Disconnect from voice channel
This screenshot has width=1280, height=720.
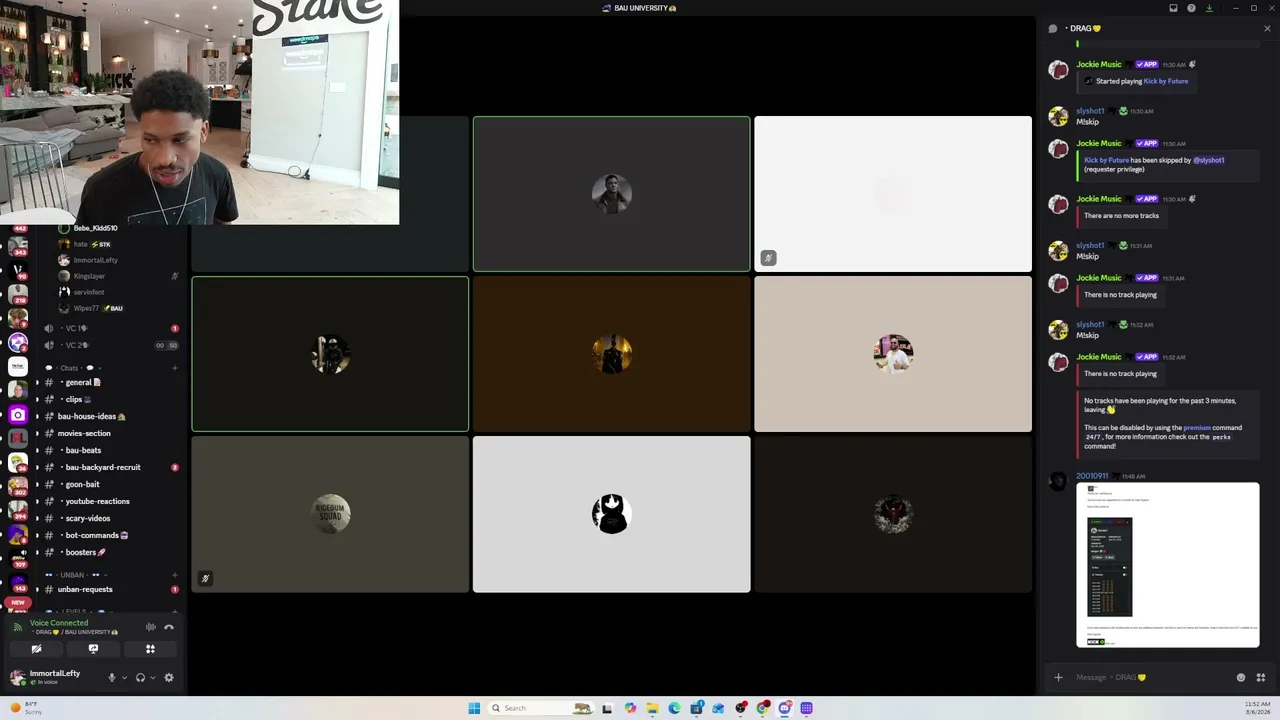coord(168,627)
